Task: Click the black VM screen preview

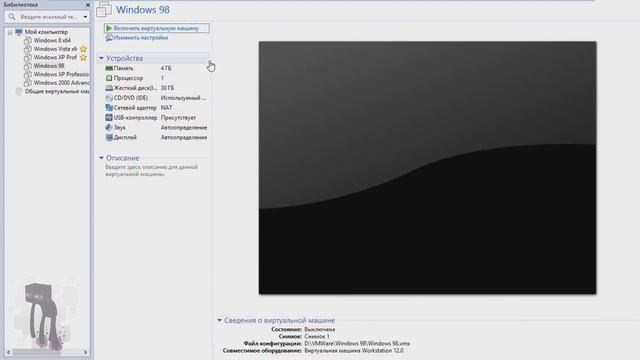Action: point(427,167)
